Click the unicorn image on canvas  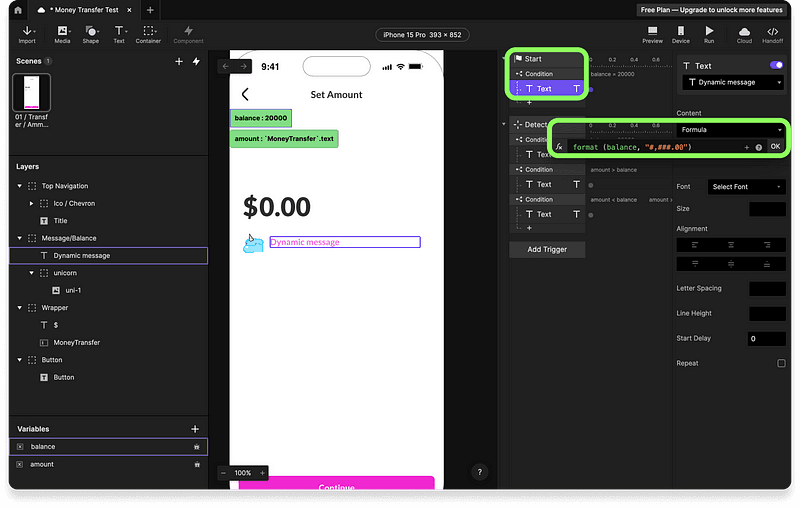[x=253, y=244]
